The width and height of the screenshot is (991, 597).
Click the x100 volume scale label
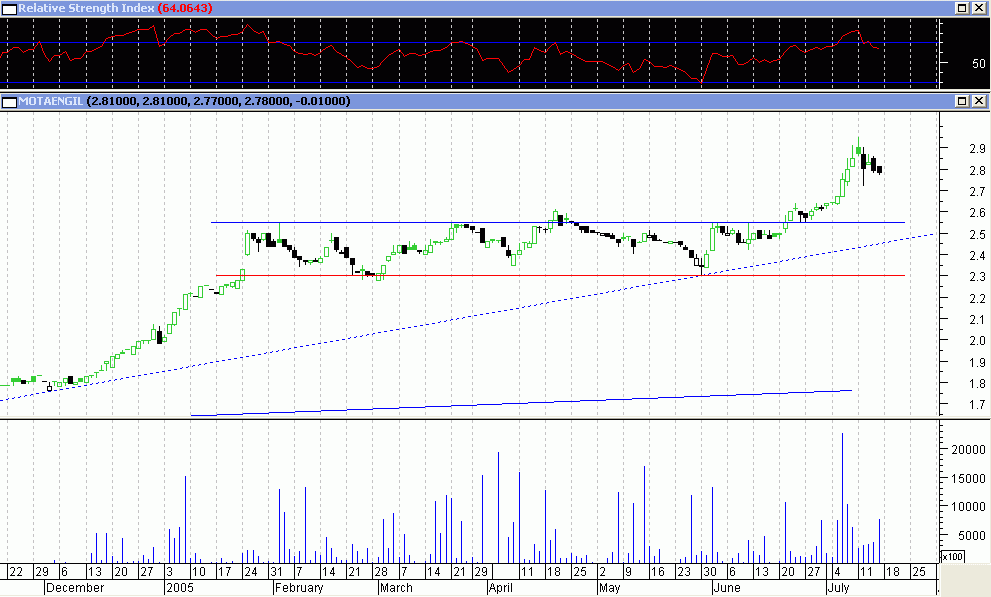pyautogui.click(x=953, y=557)
